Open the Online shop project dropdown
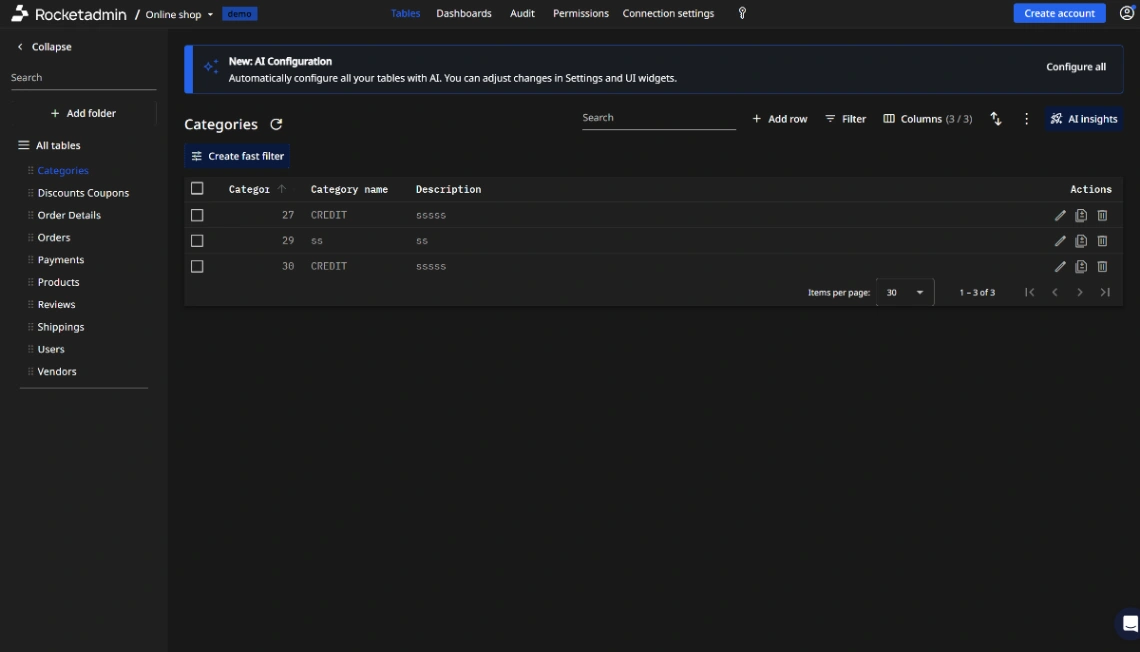1140x652 pixels. tap(181, 13)
